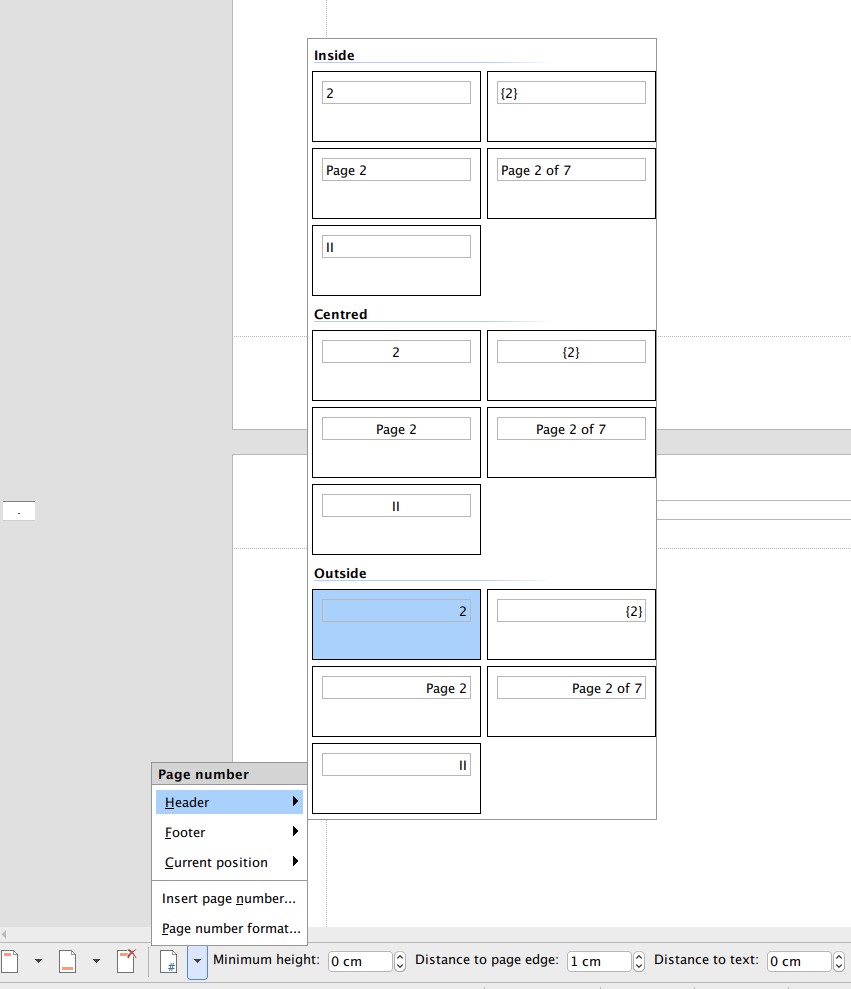851x989 pixels.
Task: Choose Outside Roman numeral 'II' style
Action: 396,778
